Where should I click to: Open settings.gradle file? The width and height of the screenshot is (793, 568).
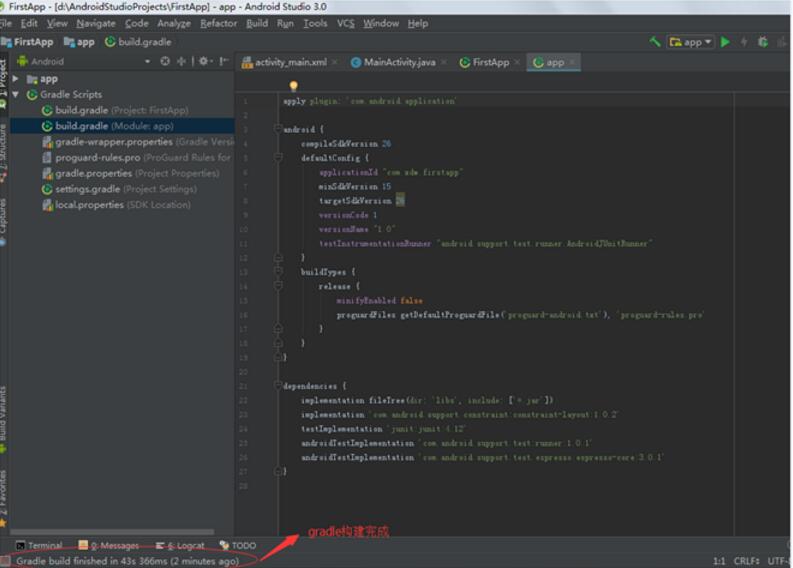119,189
